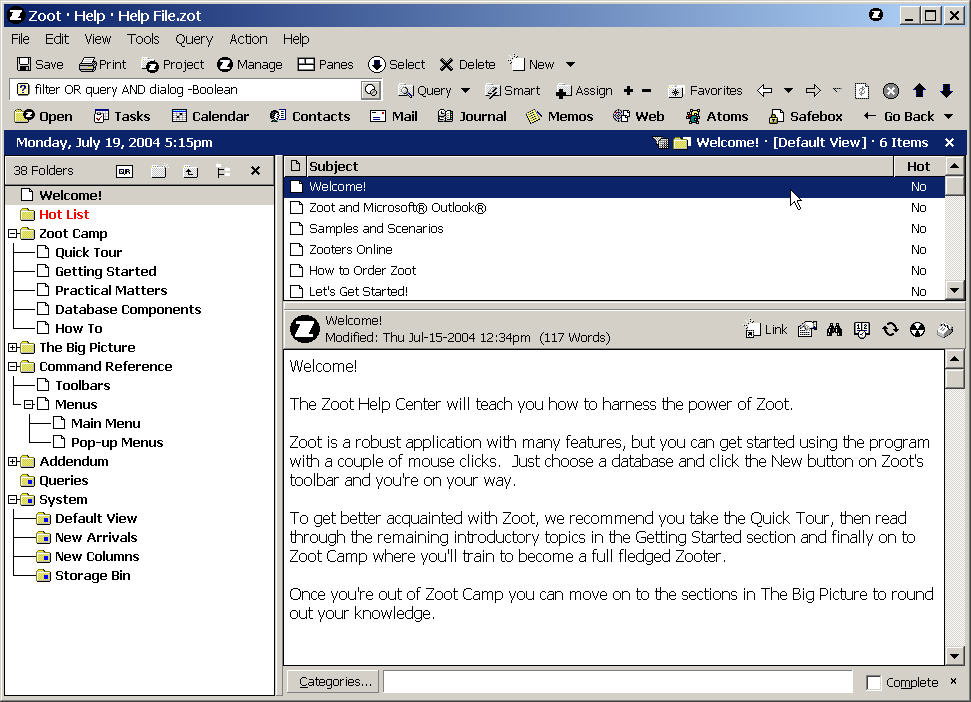Click the Print toolbar button
This screenshot has width=971, height=702.
coord(103,64)
